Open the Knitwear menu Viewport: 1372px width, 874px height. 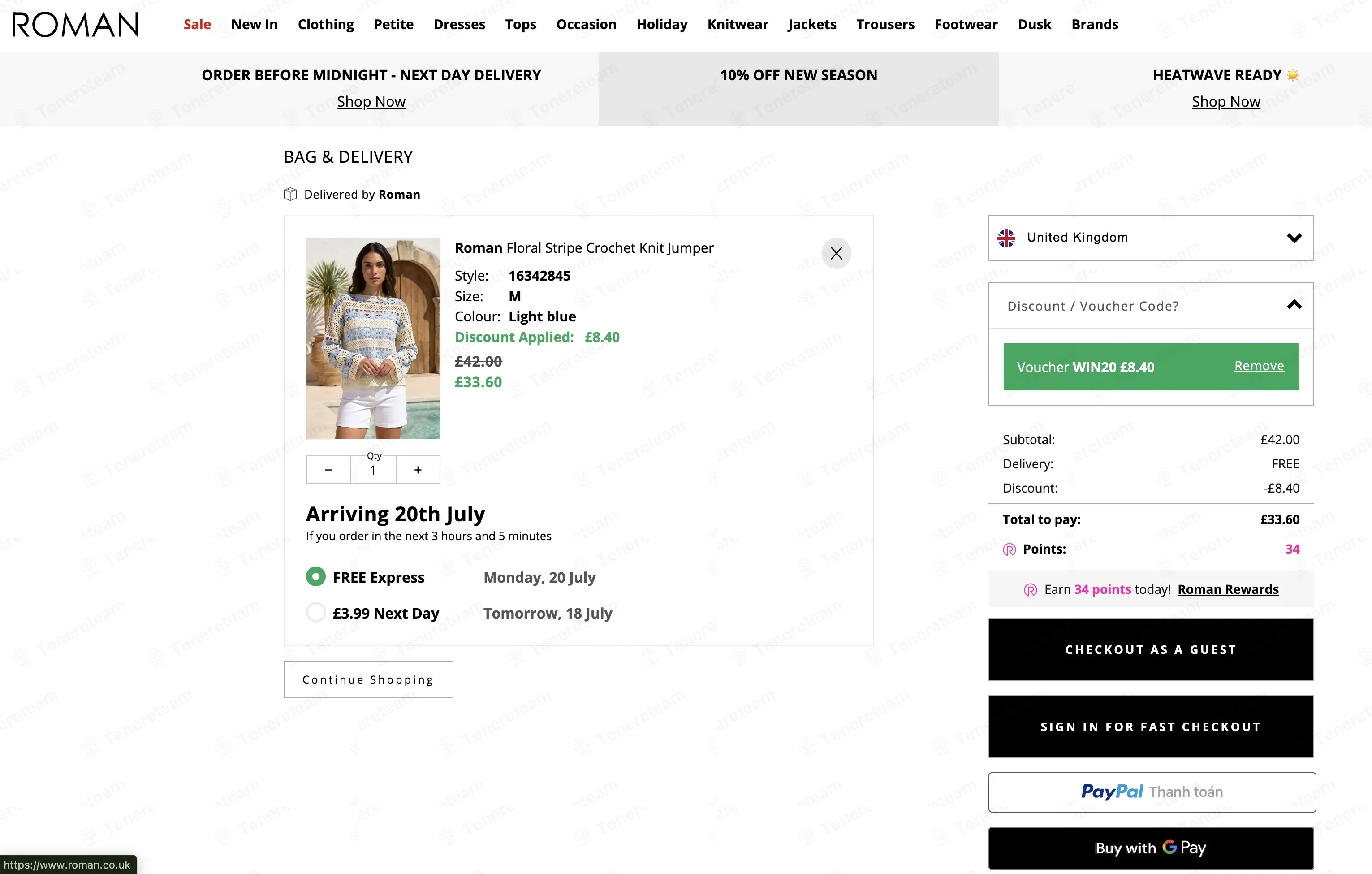pos(738,25)
